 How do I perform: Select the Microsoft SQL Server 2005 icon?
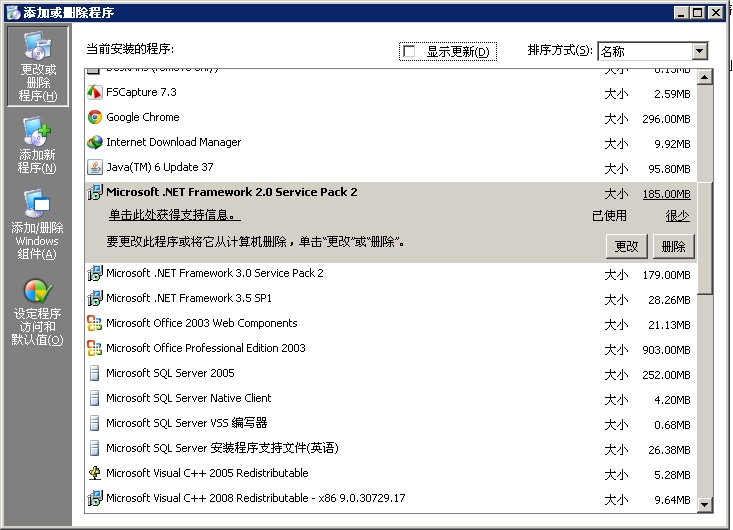tap(95, 374)
